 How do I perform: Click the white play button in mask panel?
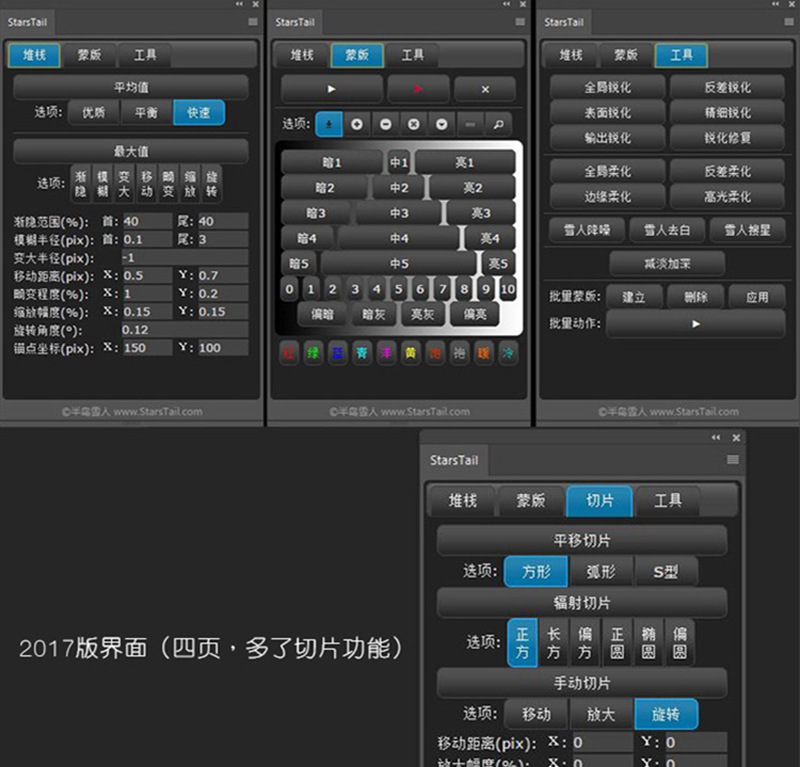click(331, 89)
